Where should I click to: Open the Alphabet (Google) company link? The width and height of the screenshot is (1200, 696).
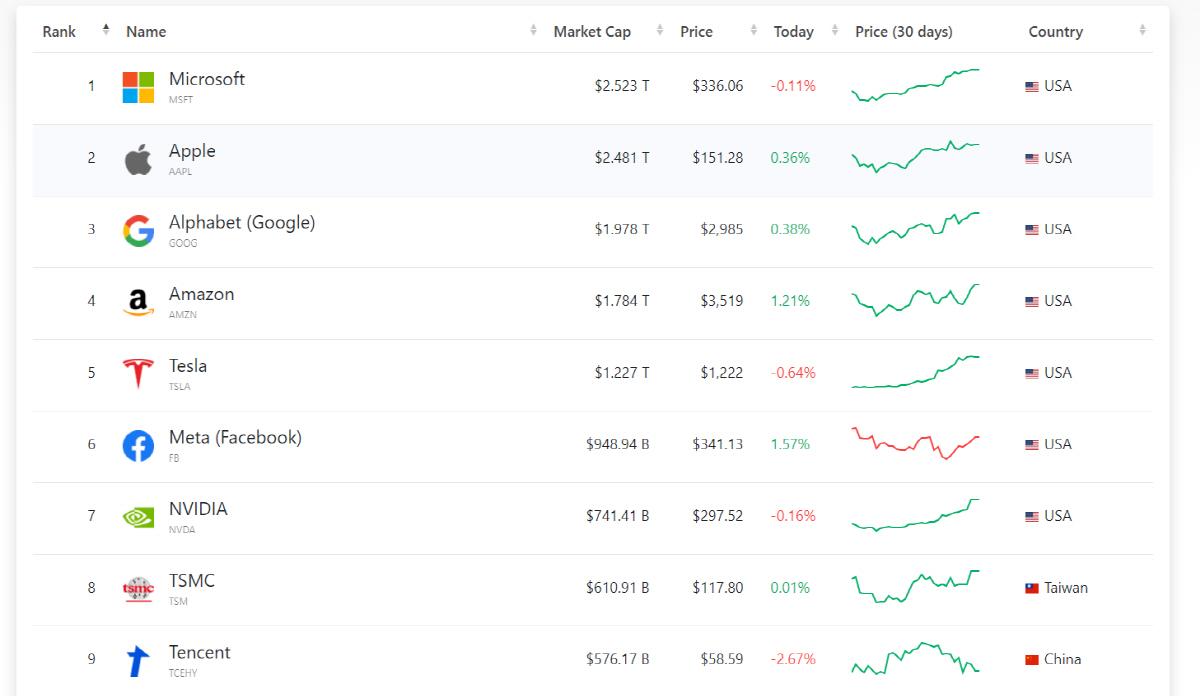(241, 223)
